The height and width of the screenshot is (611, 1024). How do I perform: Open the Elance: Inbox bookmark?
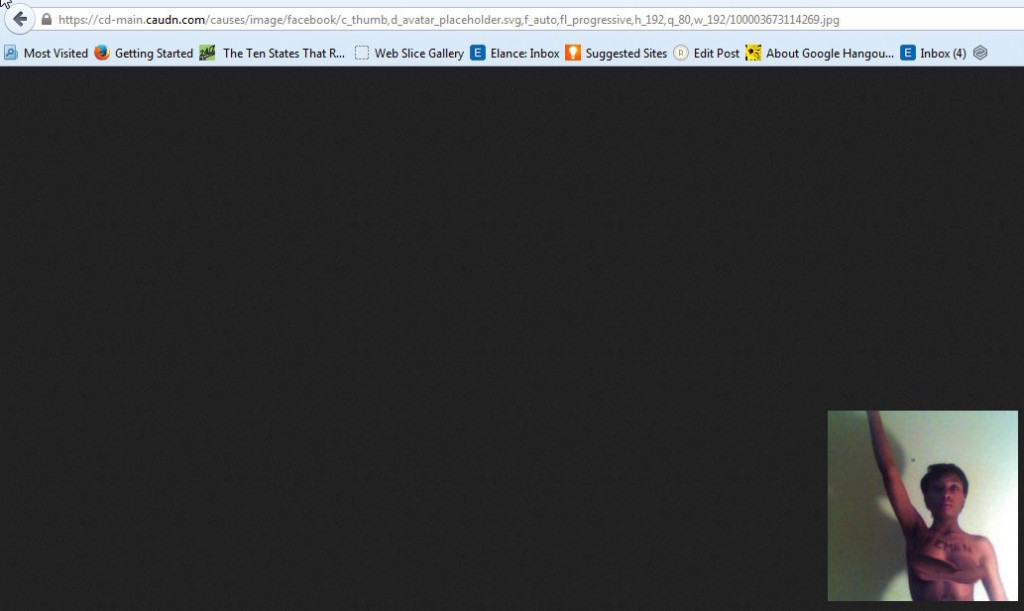click(524, 53)
